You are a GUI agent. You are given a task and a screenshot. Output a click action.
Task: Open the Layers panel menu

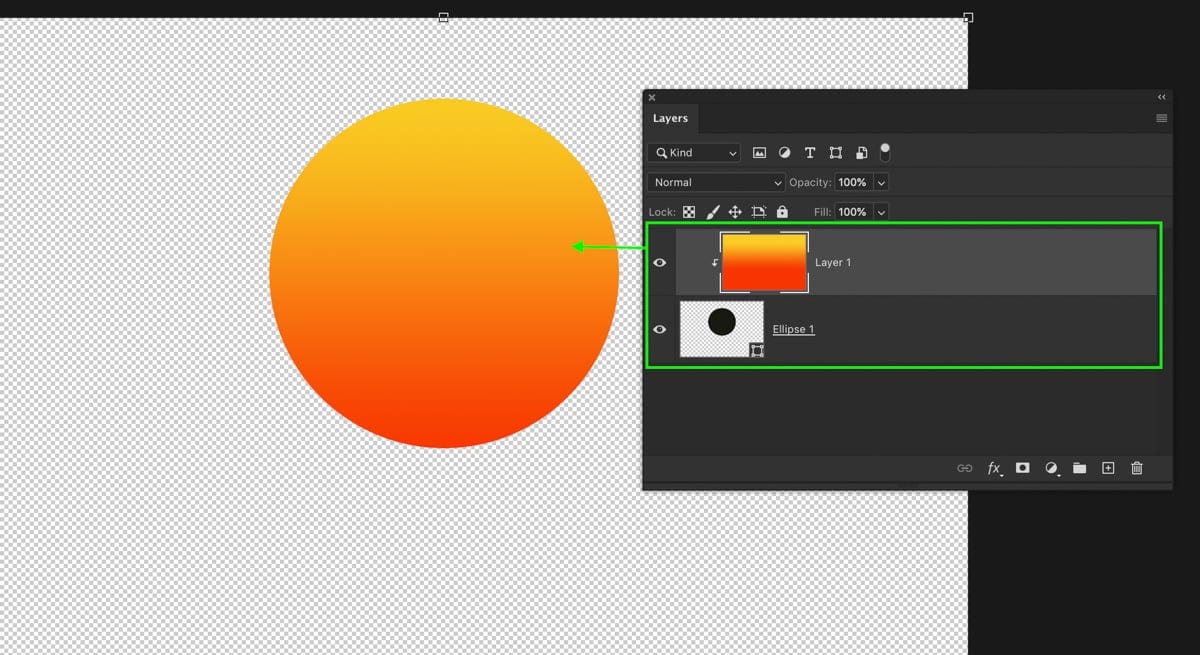[x=1161, y=118]
